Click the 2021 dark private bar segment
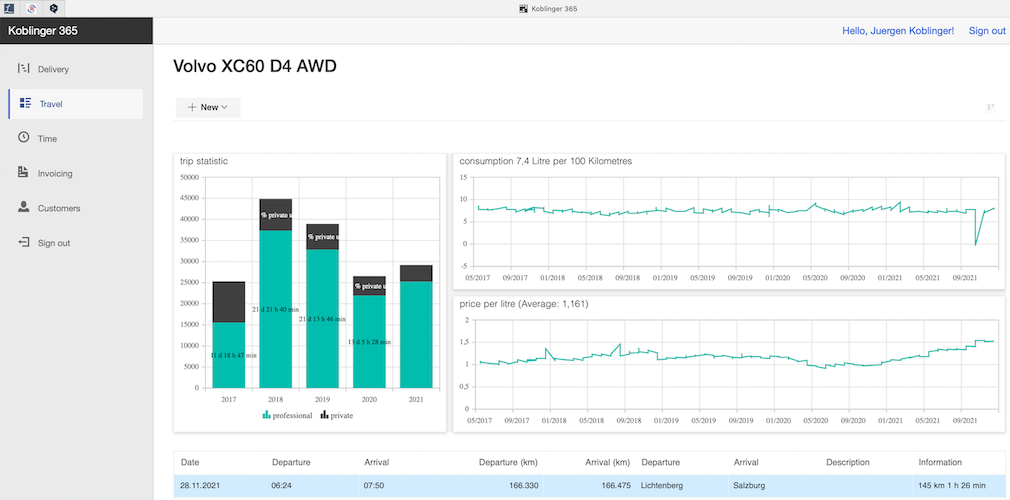The width and height of the screenshot is (1010, 500). pyautogui.click(x=416, y=273)
